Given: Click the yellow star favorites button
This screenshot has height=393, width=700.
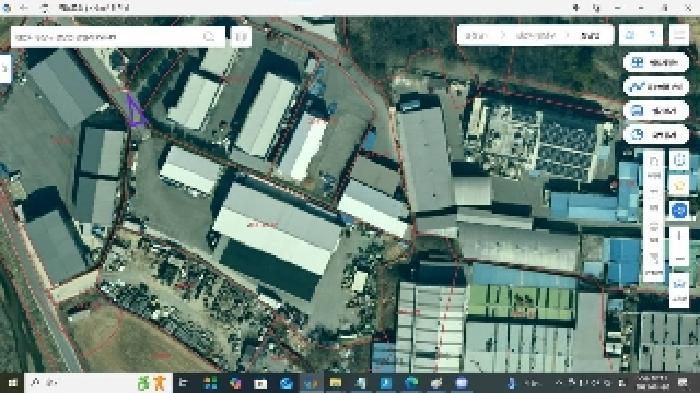Looking at the screenshot, I should coord(679,185).
